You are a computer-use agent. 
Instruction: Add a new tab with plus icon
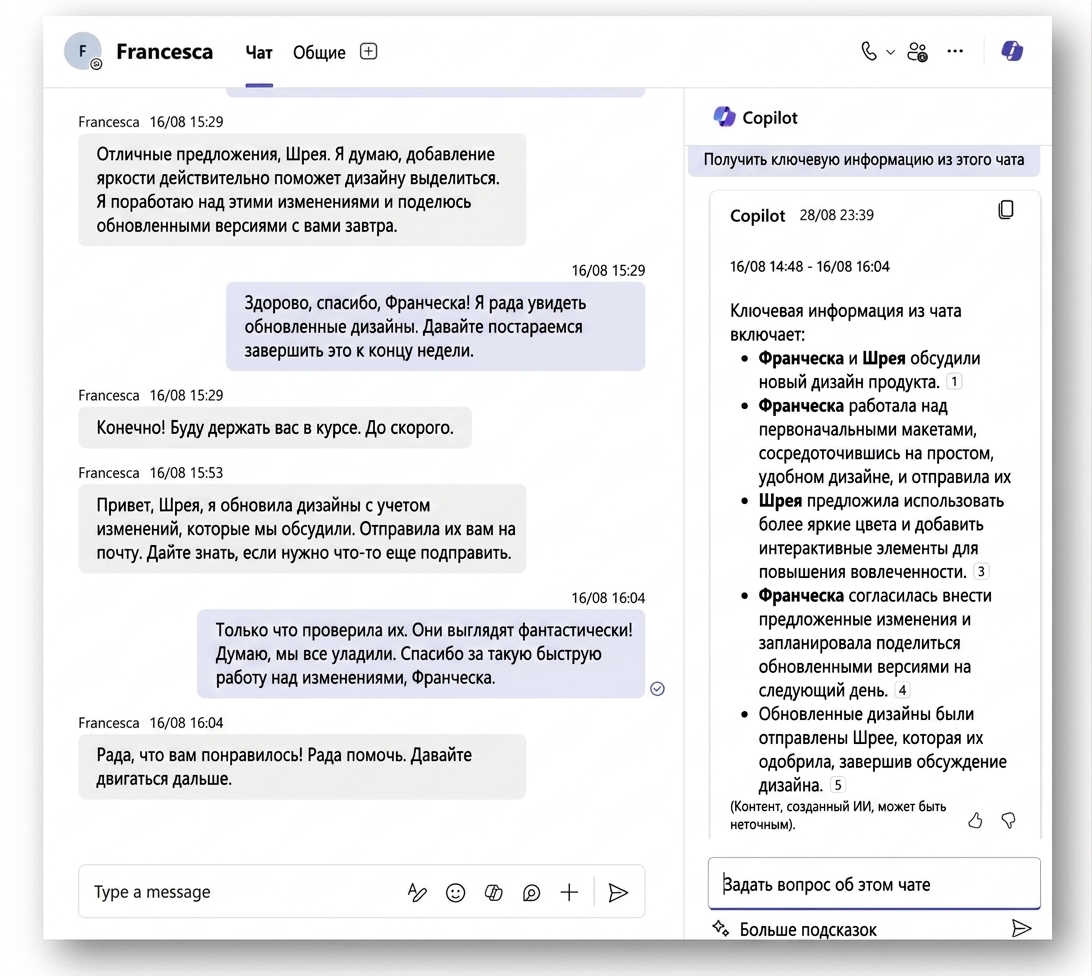(x=368, y=52)
